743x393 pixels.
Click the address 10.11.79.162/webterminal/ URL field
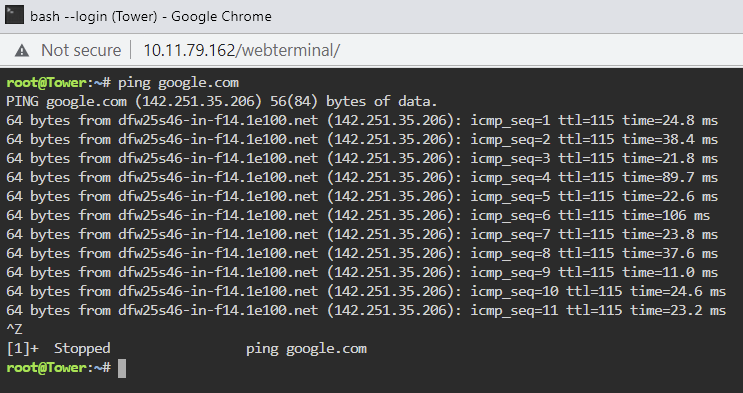(x=241, y=50)
